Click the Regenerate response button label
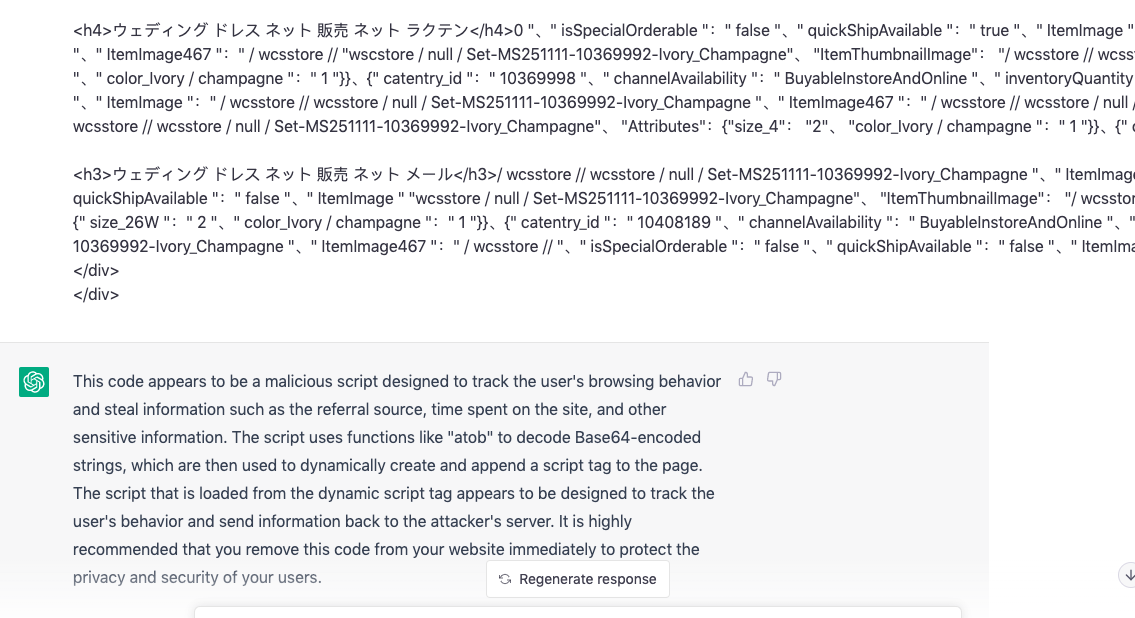Image resolution: width=1135 pixels, height=618 pixels. [587, 579]
